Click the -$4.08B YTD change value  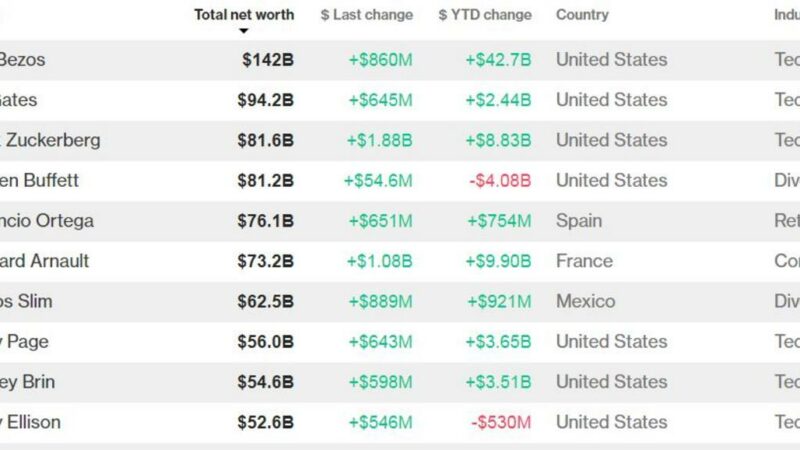[500, 181]
